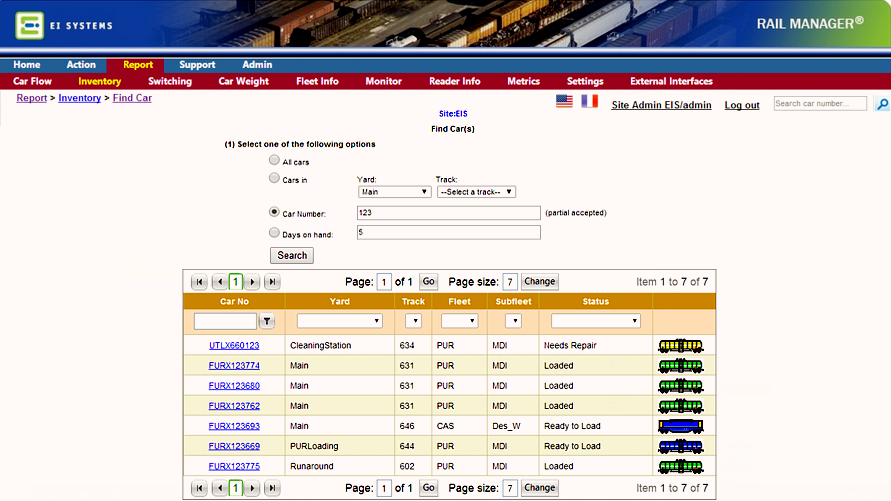Click the French flag language icon

[590, 102]
